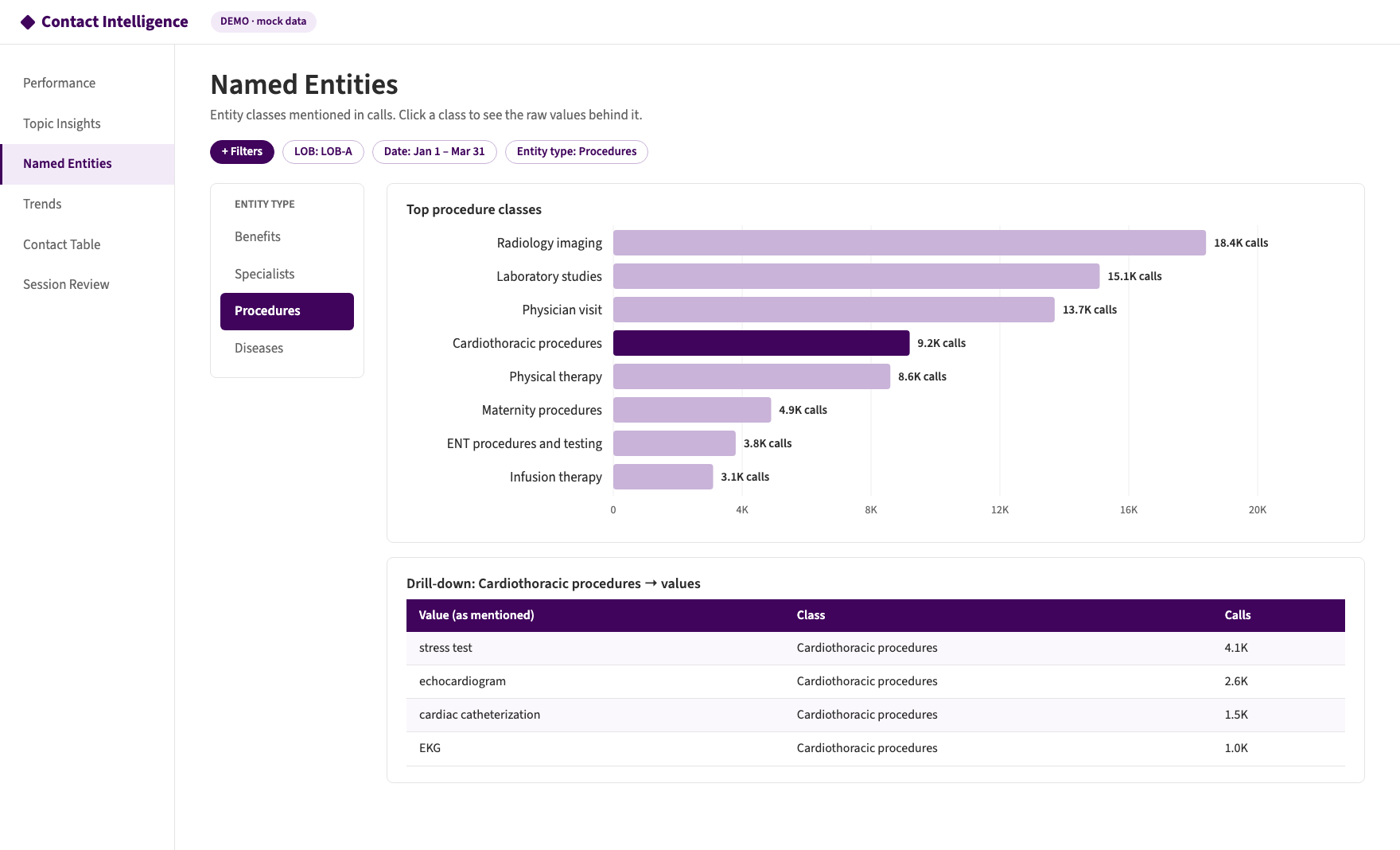Click the Maternity procedures bar

tap(692, 410)
